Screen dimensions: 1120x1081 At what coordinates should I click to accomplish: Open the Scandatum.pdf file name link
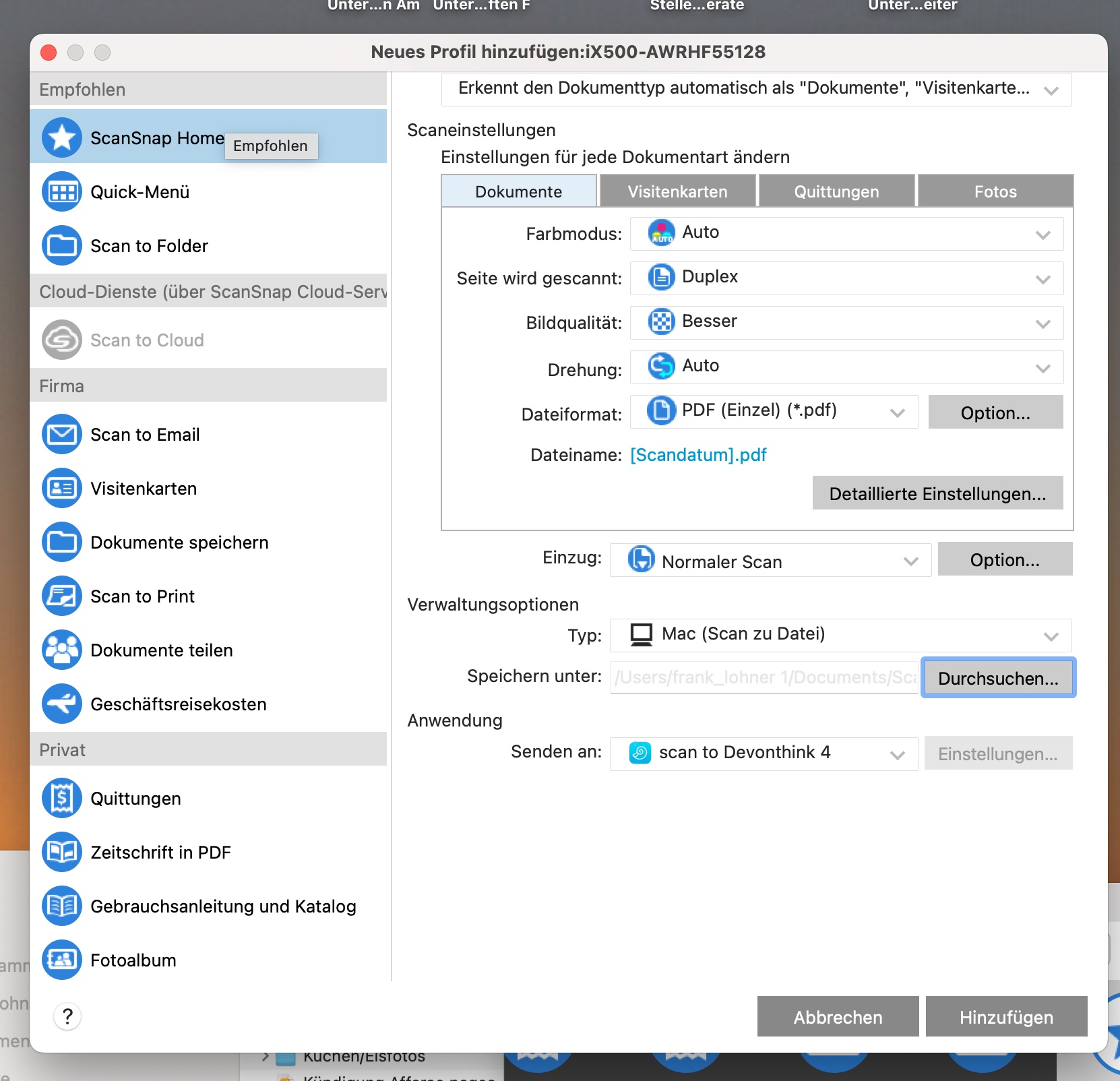698,455
